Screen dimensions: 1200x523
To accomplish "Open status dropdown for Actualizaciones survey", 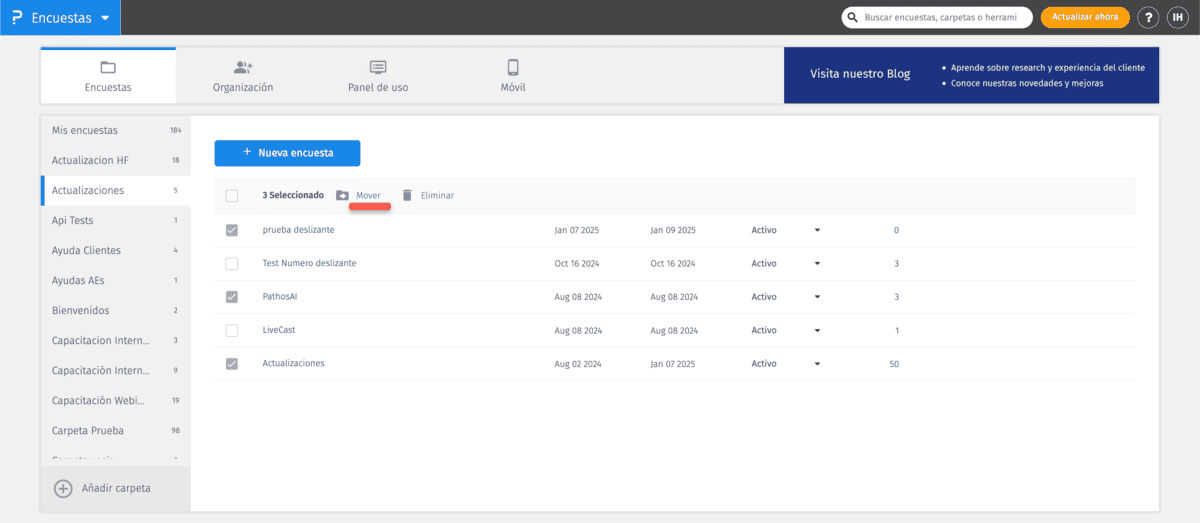I will 817,364.
